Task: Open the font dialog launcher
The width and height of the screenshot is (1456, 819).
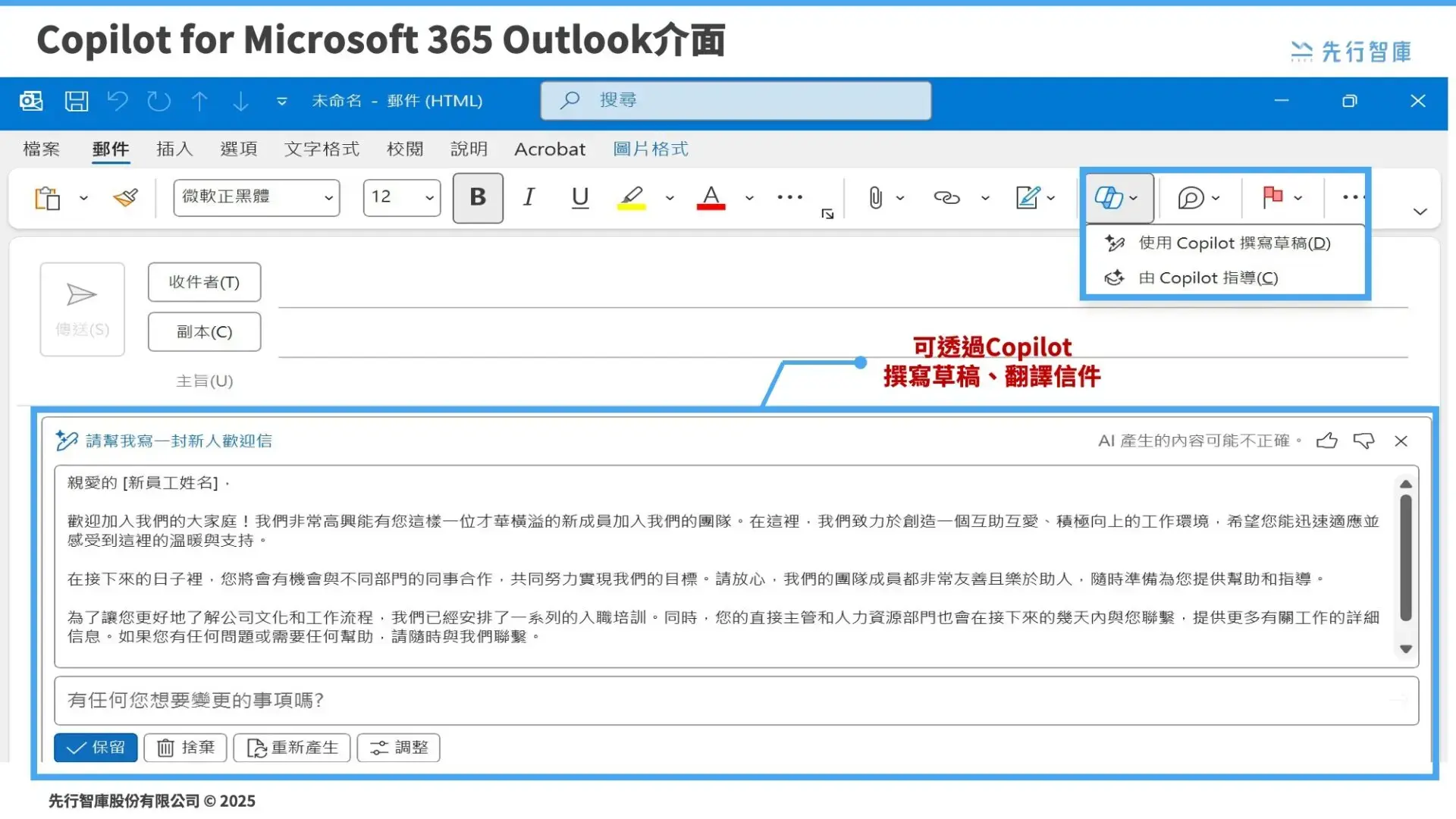Action: tap(827, 215)
